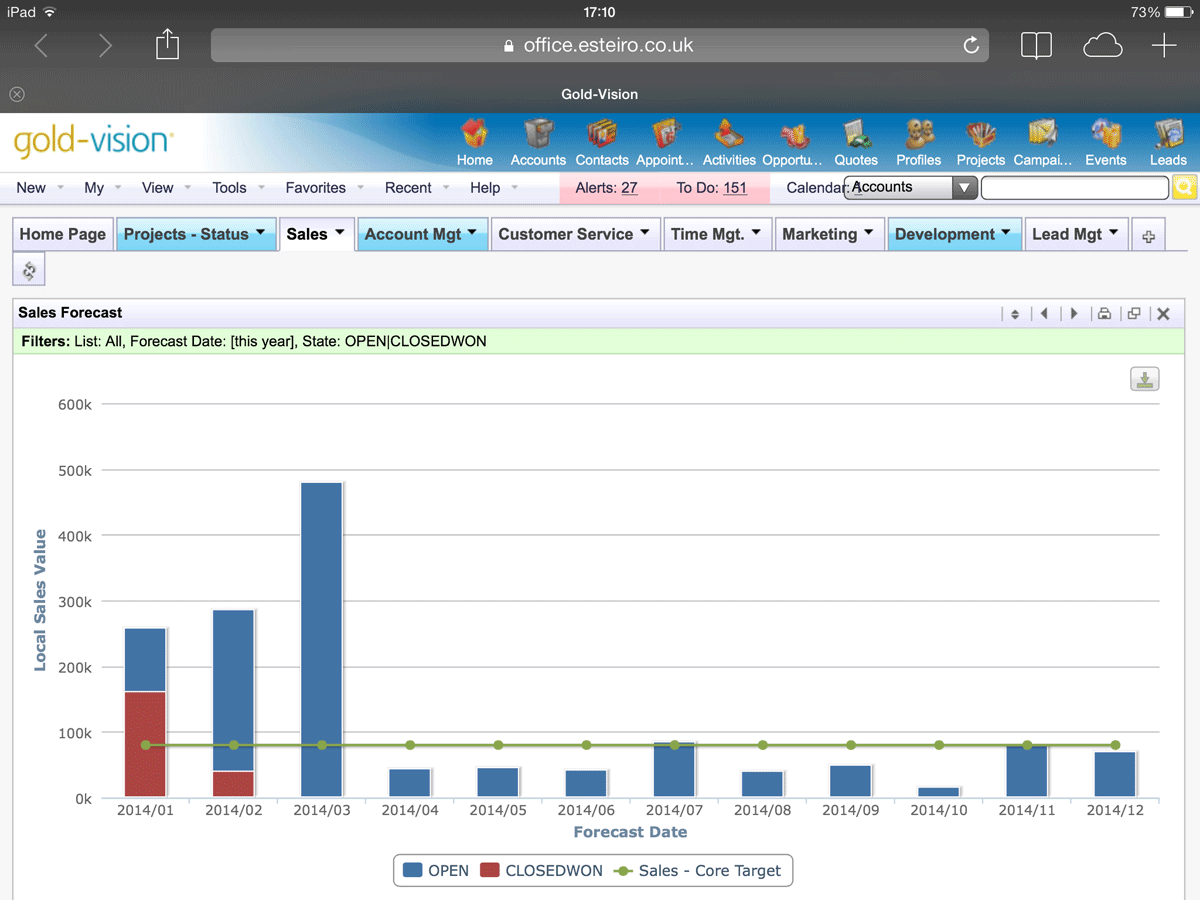Toggle OPEN series in chart legend
This screenshot has width=1200, height=900.
coord(436,871)
